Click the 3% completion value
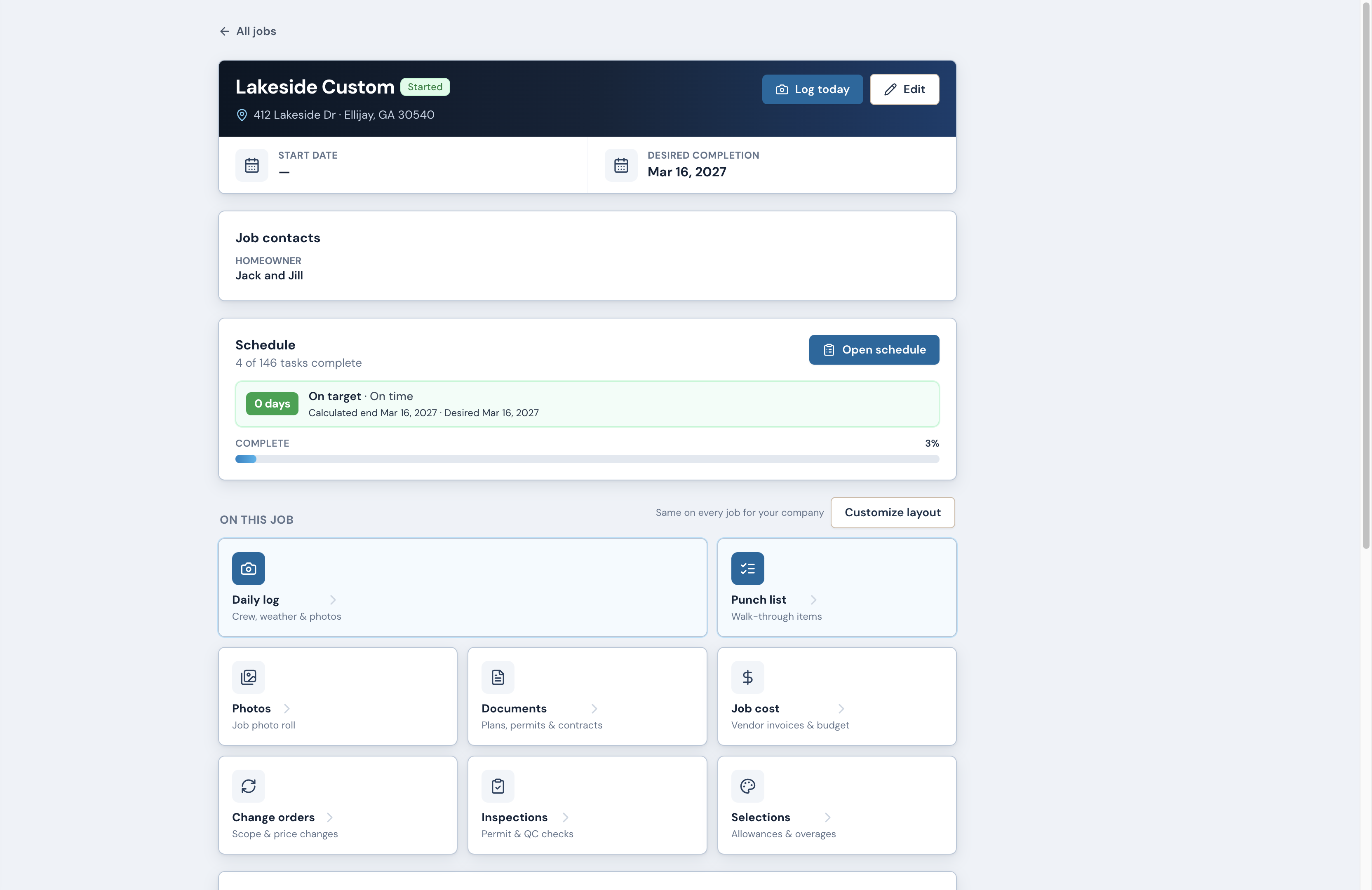This screenshot has height=890, width=1372. click(x=932, y=443)
